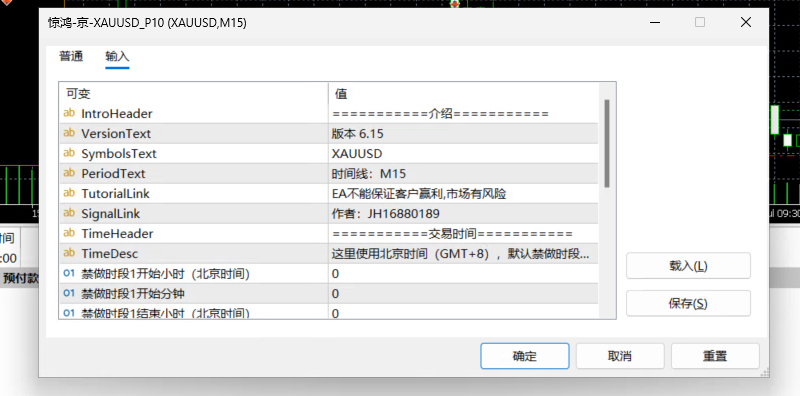Click the ab icon beside VersionText
The height and width of the screenshot is (396, 800).
tap(69, 133)
